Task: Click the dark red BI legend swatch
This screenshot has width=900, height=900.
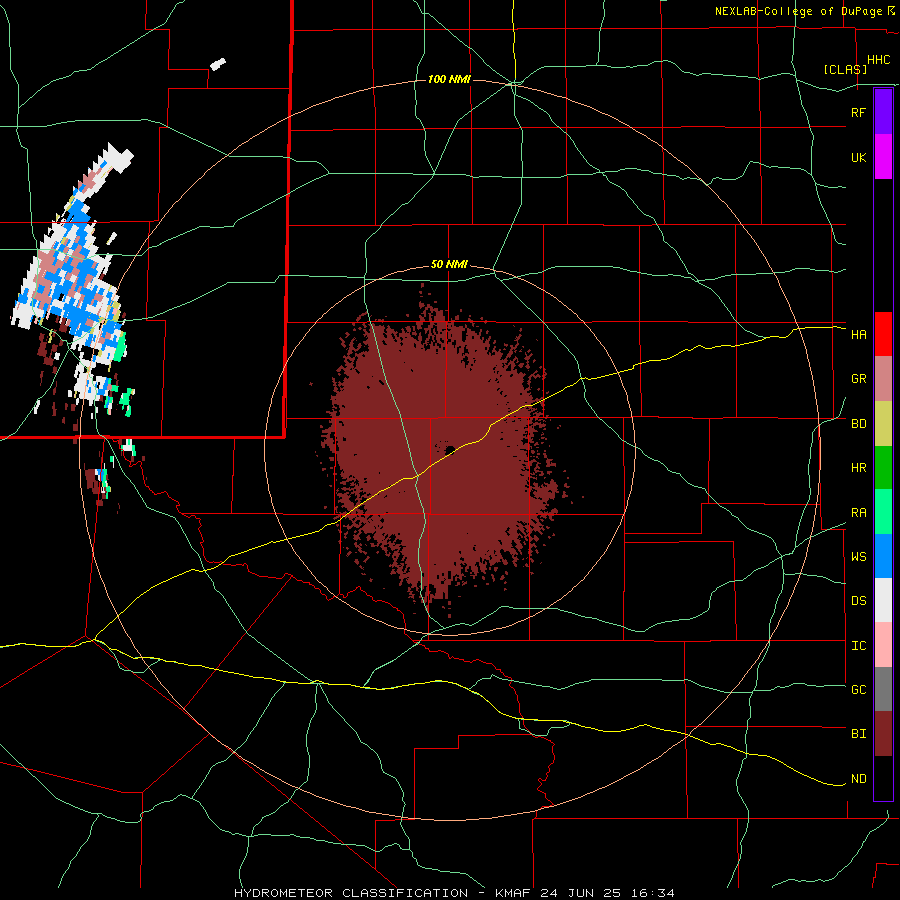Action: pyautogui.click(x=883, y=734)
